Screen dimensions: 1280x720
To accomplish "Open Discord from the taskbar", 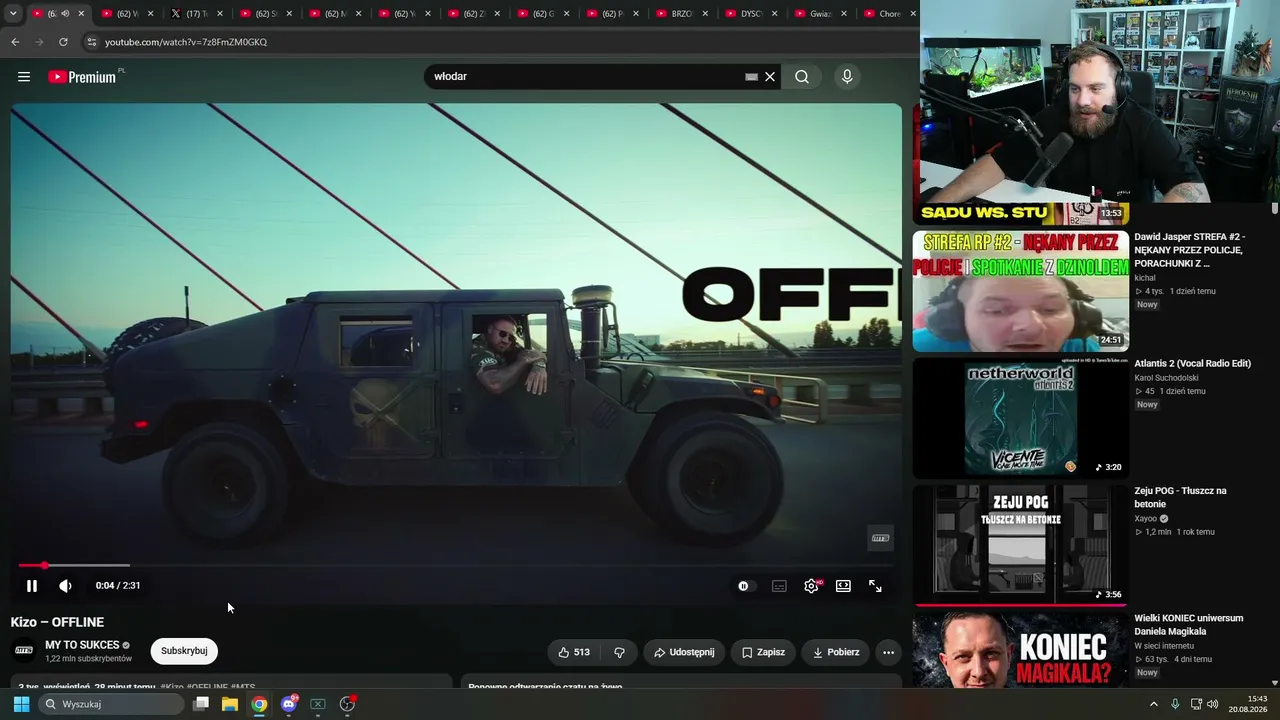I will [x=289, y=704].
